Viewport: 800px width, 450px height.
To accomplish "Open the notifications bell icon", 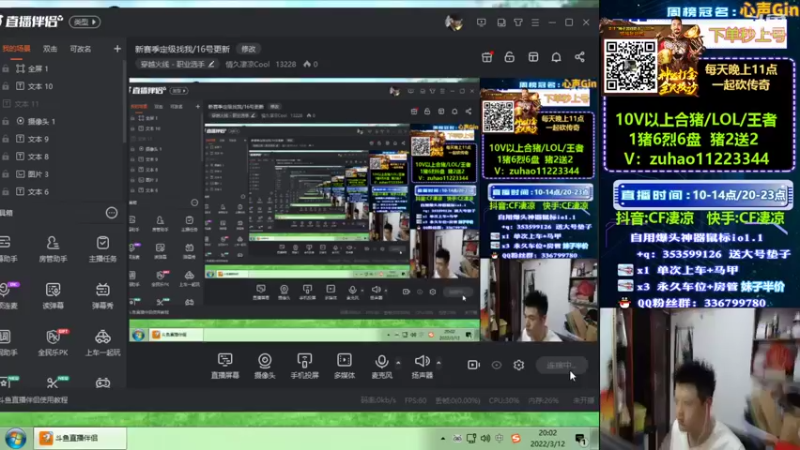I will (x=556, y=57).
